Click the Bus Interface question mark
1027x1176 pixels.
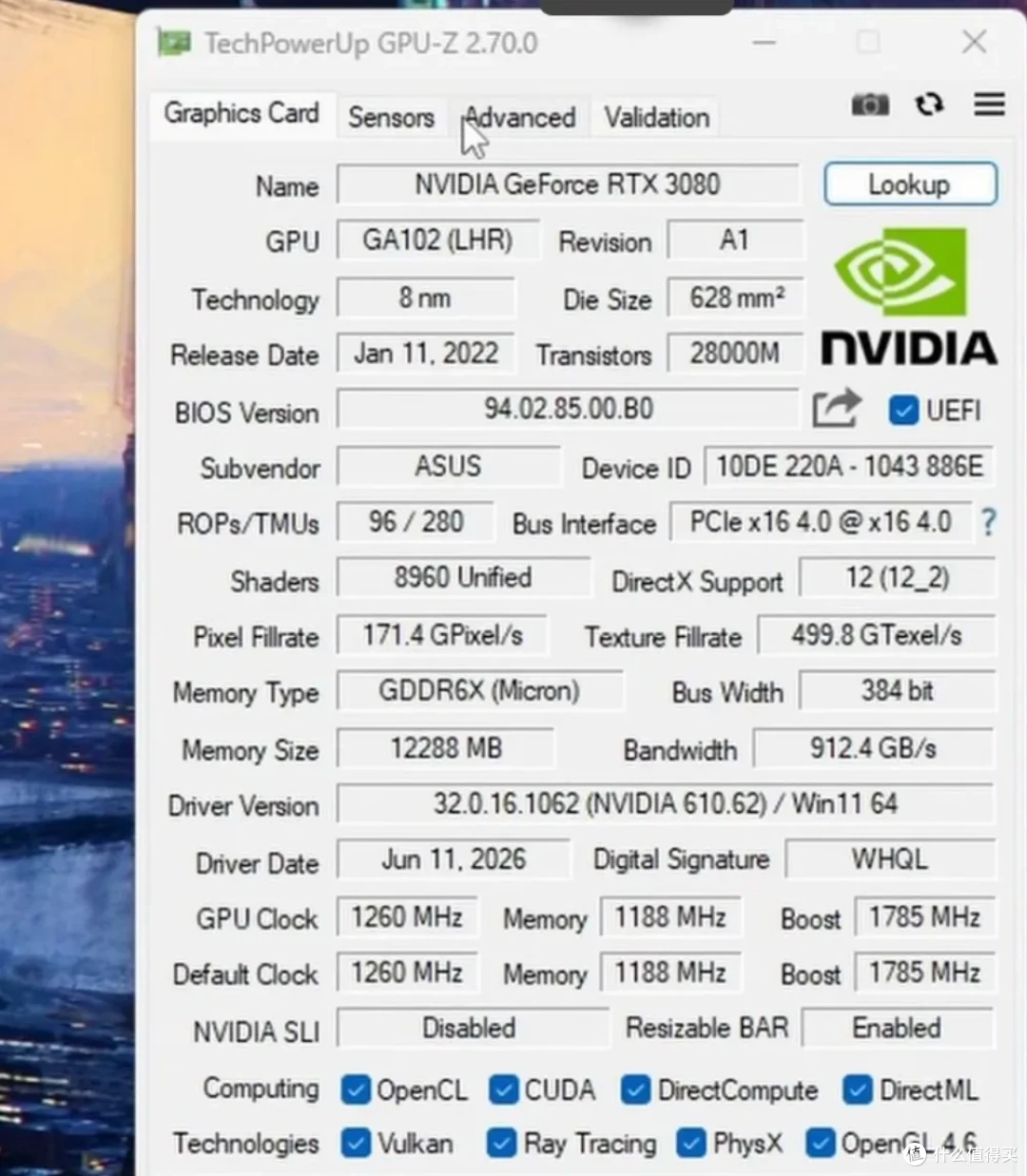(988, 522)
